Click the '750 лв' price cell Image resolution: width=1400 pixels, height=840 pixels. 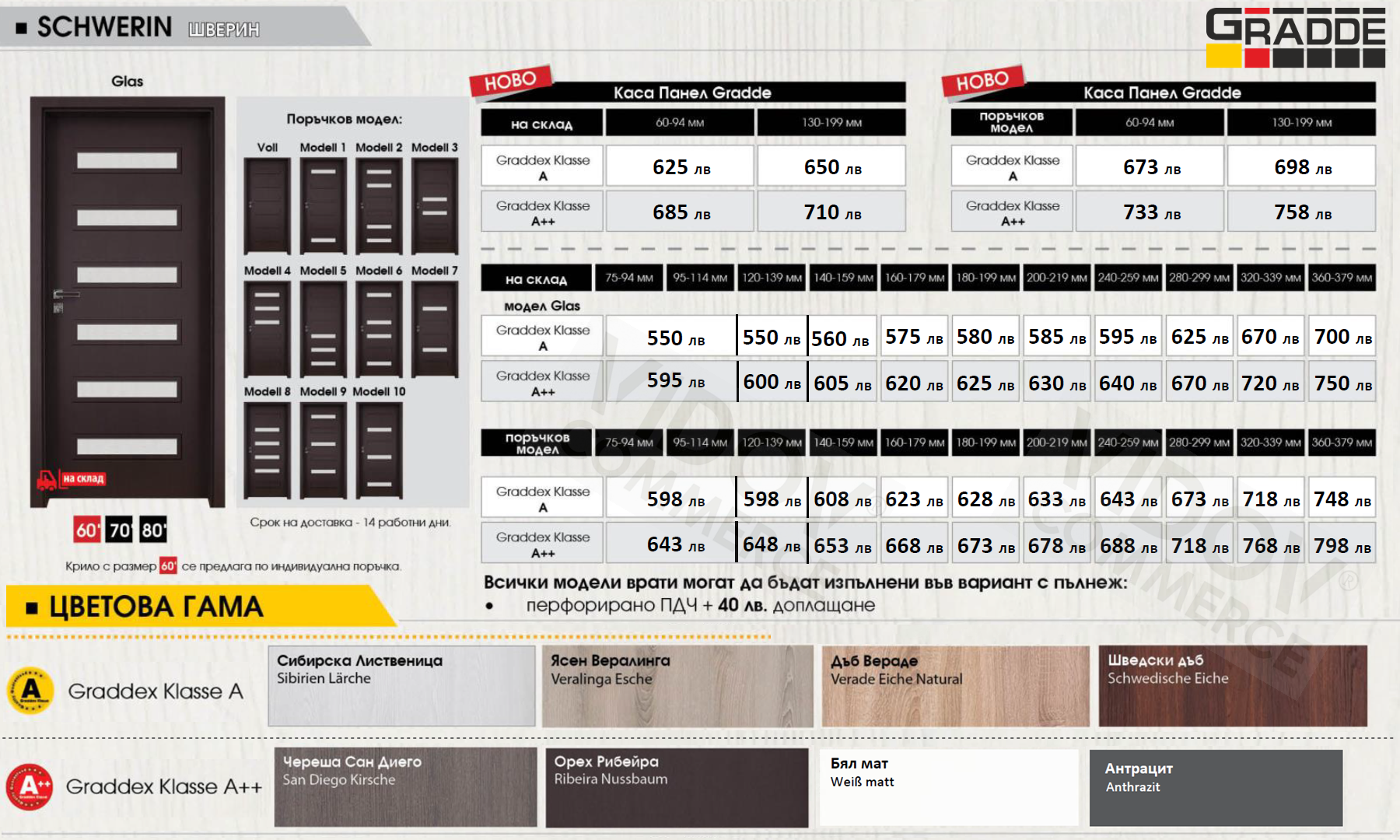(1342, 382)
